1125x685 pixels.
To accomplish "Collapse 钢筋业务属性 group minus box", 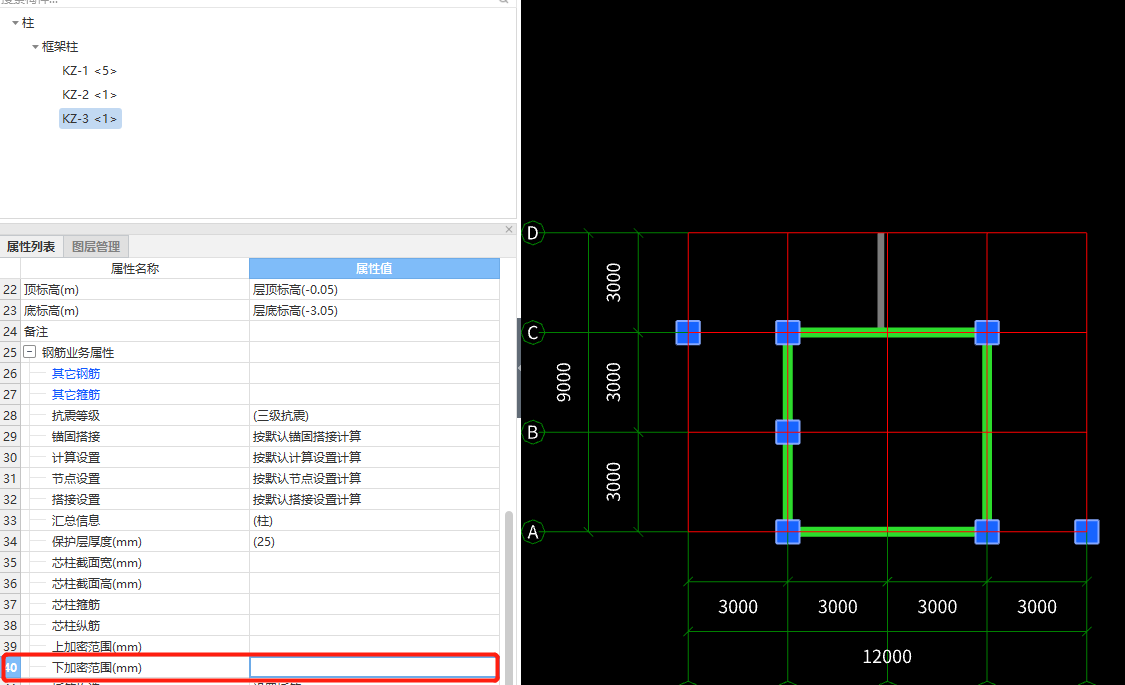I will click(x=29, y=352).
